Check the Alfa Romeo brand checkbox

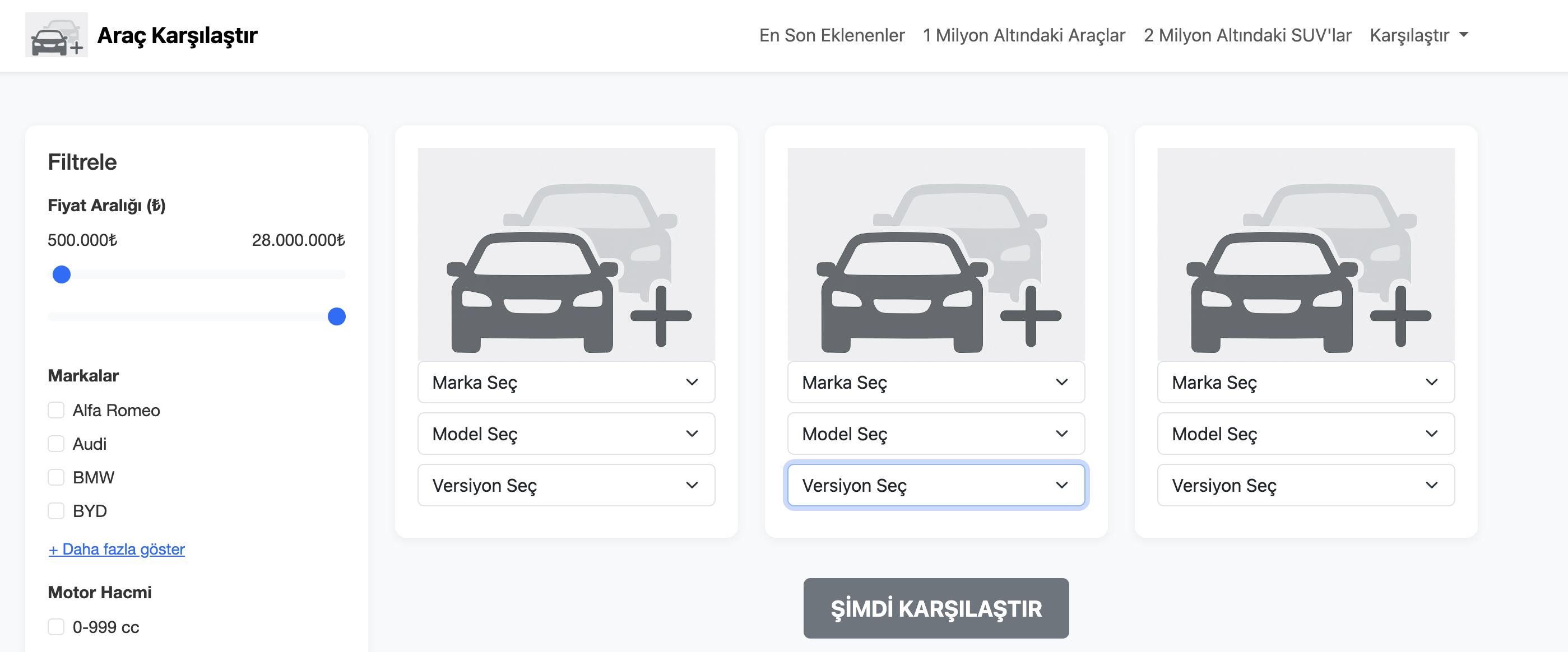(56, 411)
